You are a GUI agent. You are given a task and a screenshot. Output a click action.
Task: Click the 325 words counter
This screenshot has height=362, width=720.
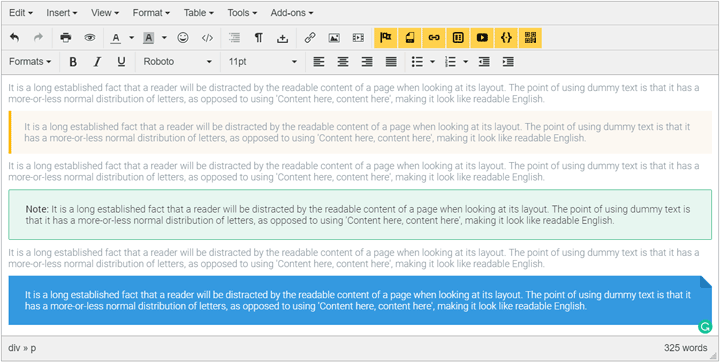(x=686, y=348)
